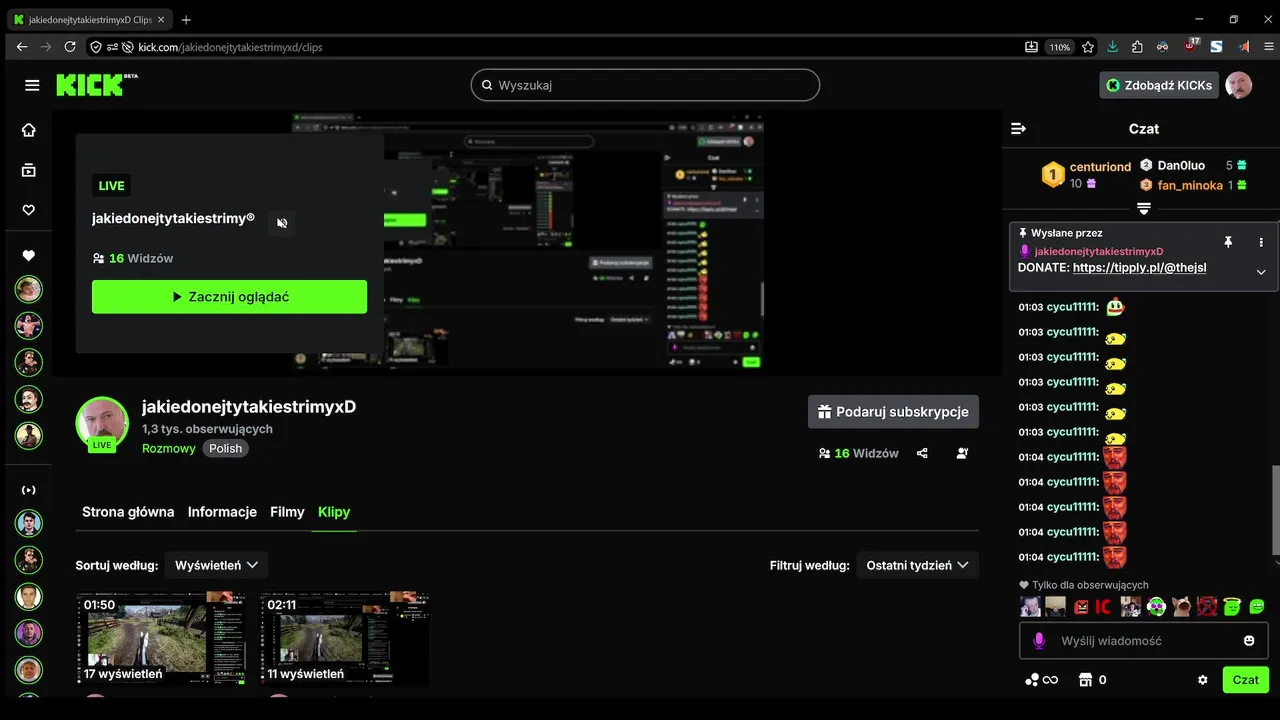Expand the pinned DONATE message chevron
The image size is (1280, 720).
click(1261, 272)
